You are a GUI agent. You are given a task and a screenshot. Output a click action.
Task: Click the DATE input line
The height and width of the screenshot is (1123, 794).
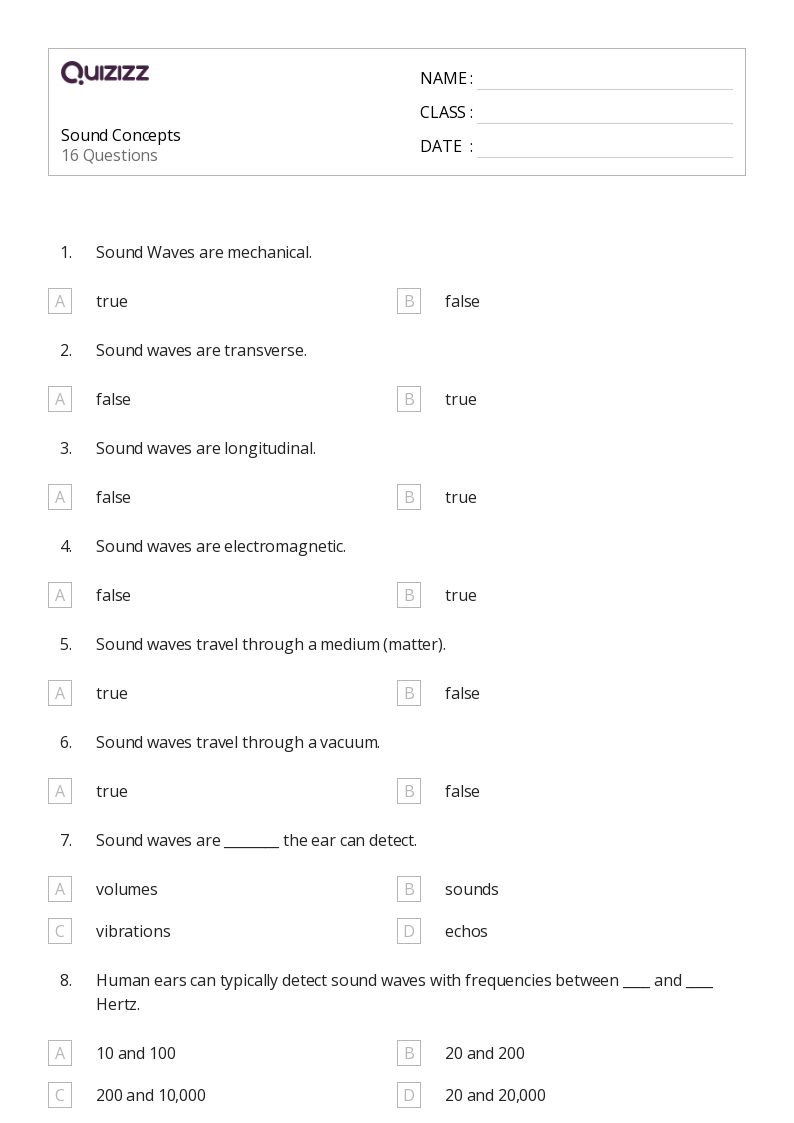point(604,148)
